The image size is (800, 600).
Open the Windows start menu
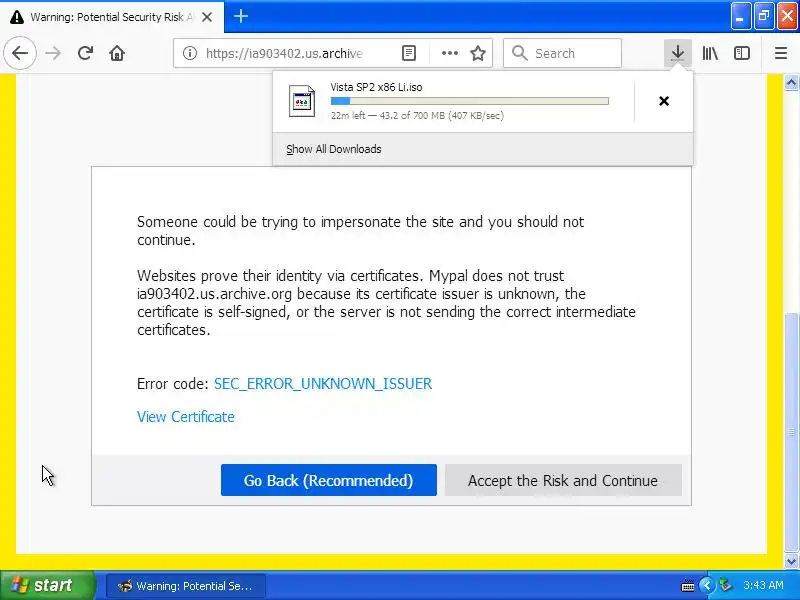[47, 585]
